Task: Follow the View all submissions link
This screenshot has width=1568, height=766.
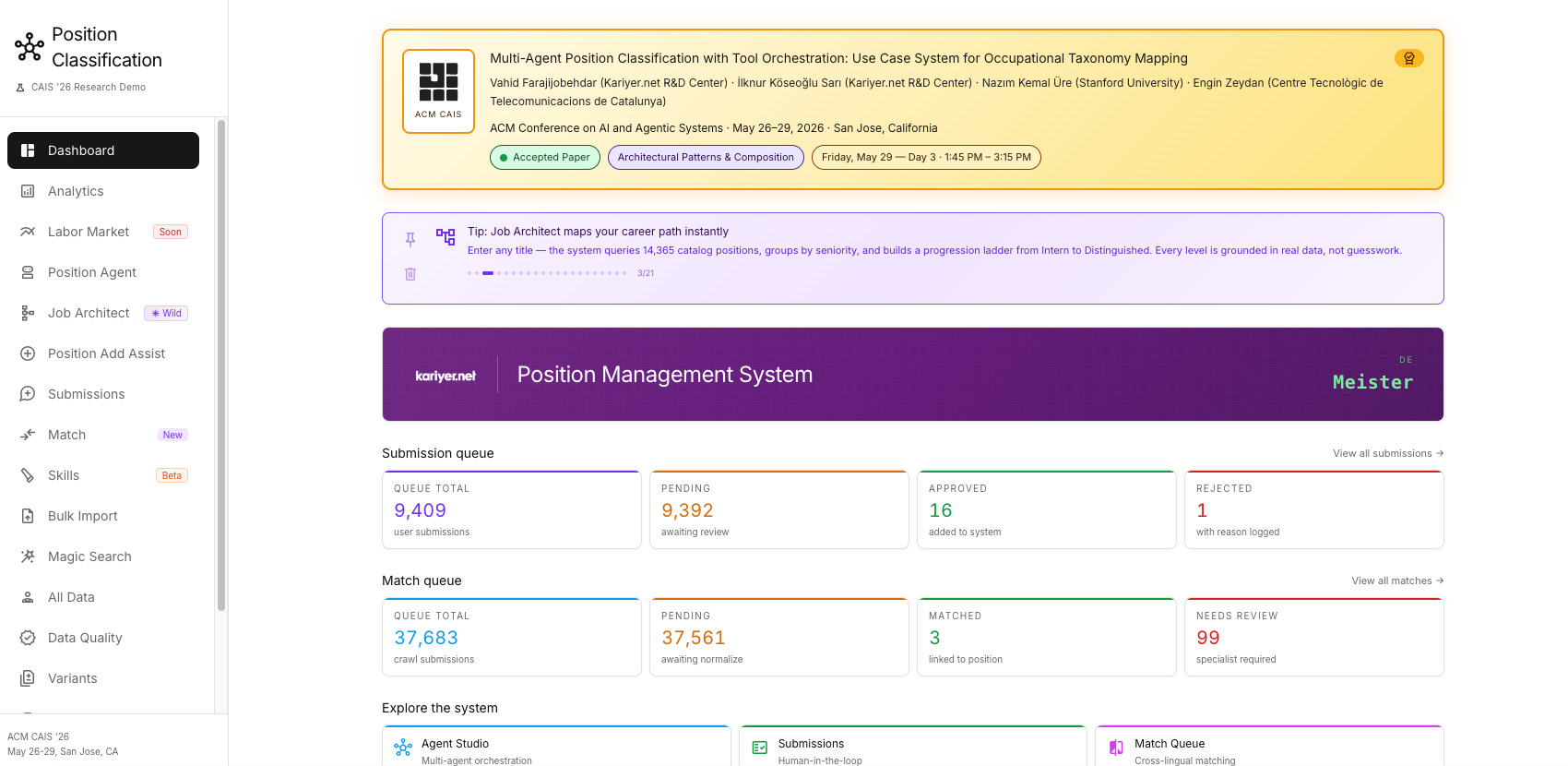Action: pos(1388,453)
